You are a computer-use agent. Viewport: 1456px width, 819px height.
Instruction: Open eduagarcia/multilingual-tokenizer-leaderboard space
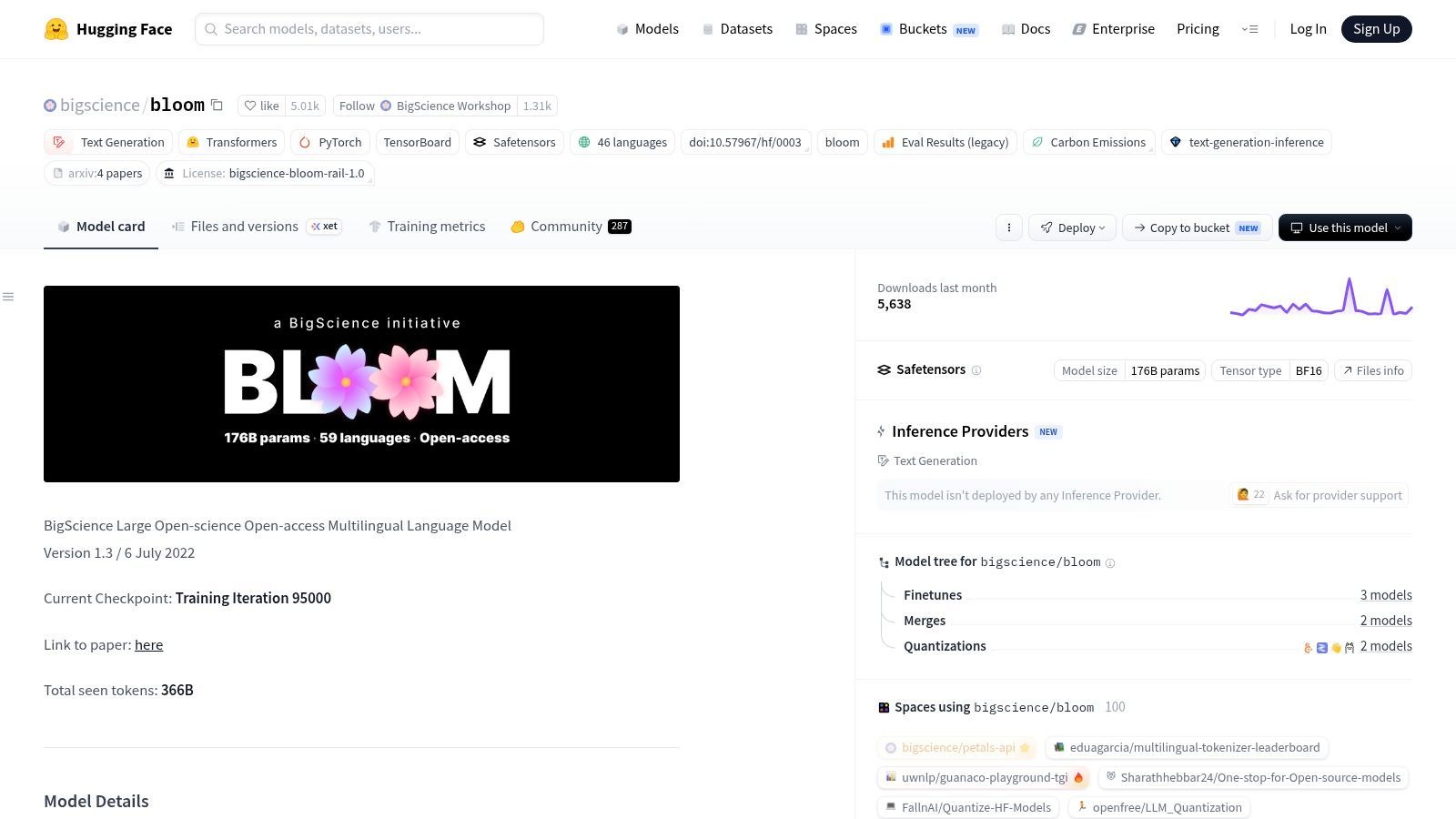point(1187,748)
